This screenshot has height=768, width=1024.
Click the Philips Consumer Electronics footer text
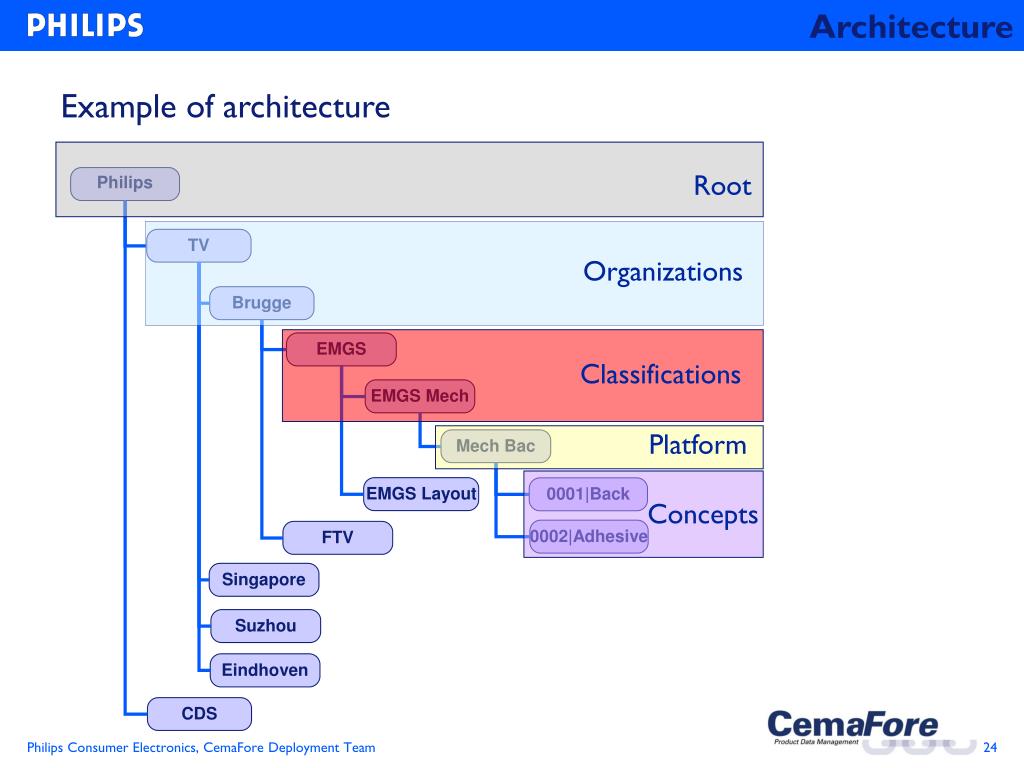point(201,747)
